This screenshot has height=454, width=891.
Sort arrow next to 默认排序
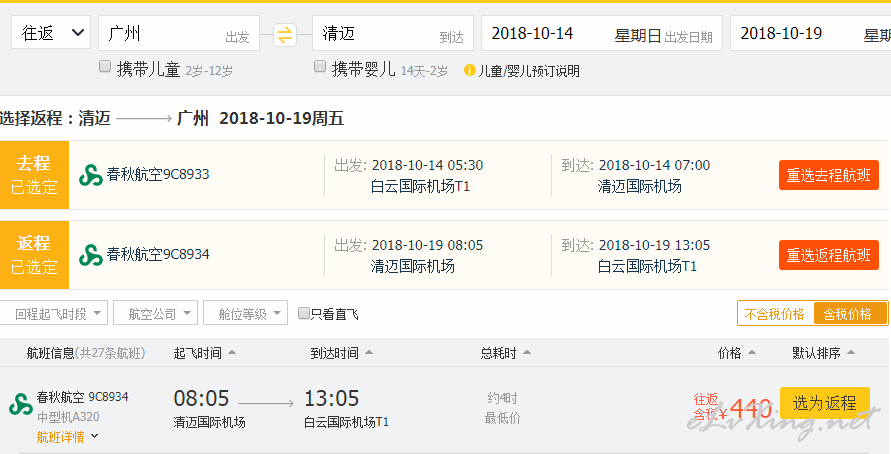(x=851, y=353)
